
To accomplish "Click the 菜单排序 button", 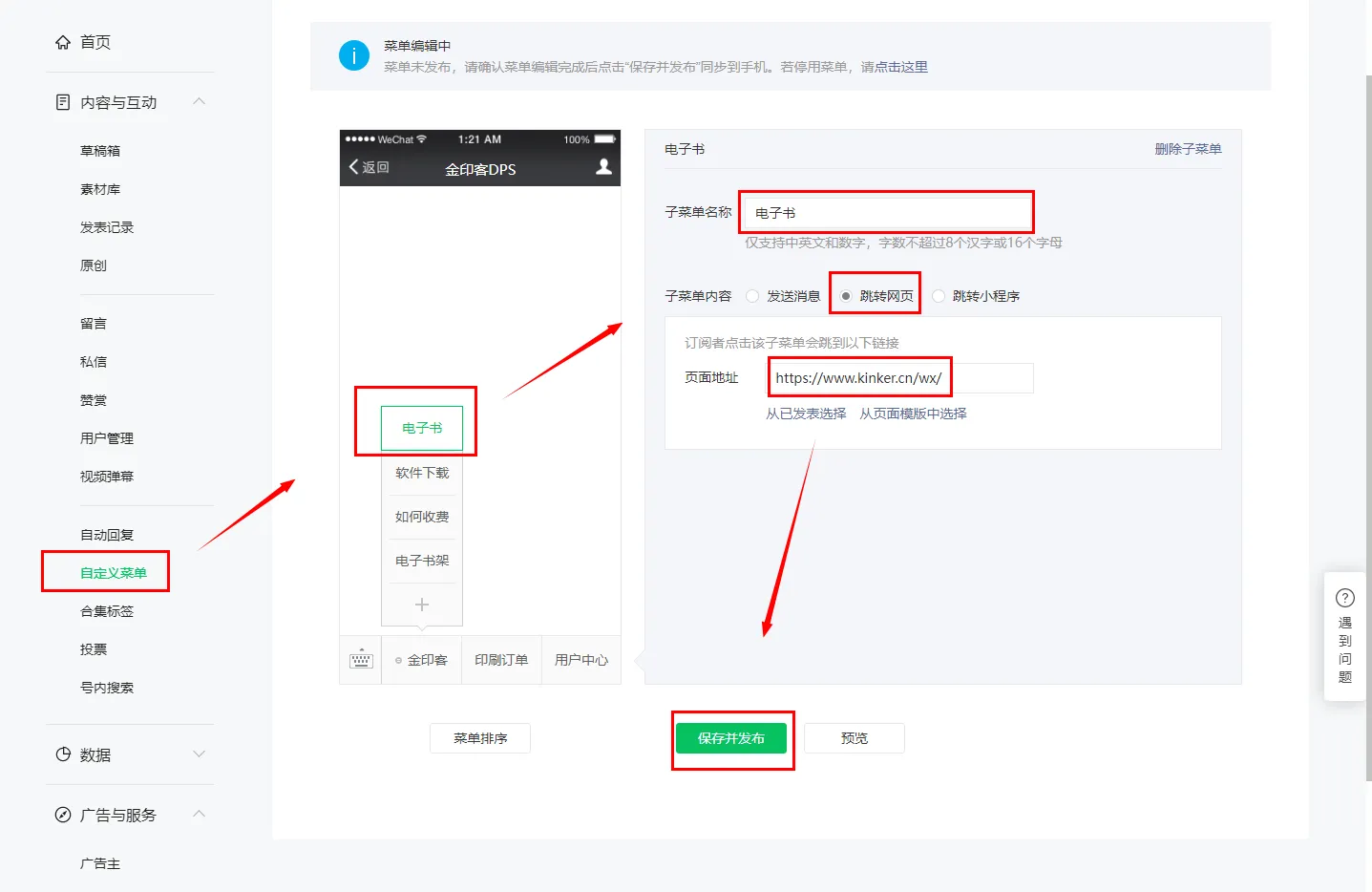I will coord(480,738).
